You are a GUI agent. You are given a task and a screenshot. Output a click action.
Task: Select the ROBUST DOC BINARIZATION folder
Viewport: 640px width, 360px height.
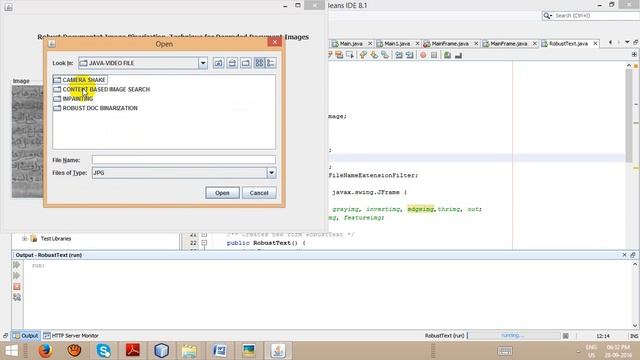[96, 108]
